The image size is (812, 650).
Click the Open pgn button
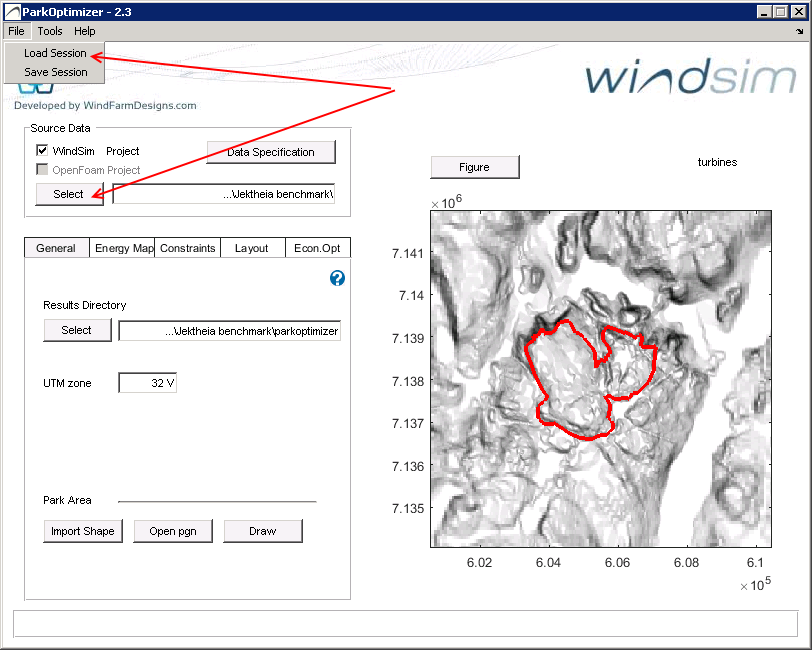173,531
